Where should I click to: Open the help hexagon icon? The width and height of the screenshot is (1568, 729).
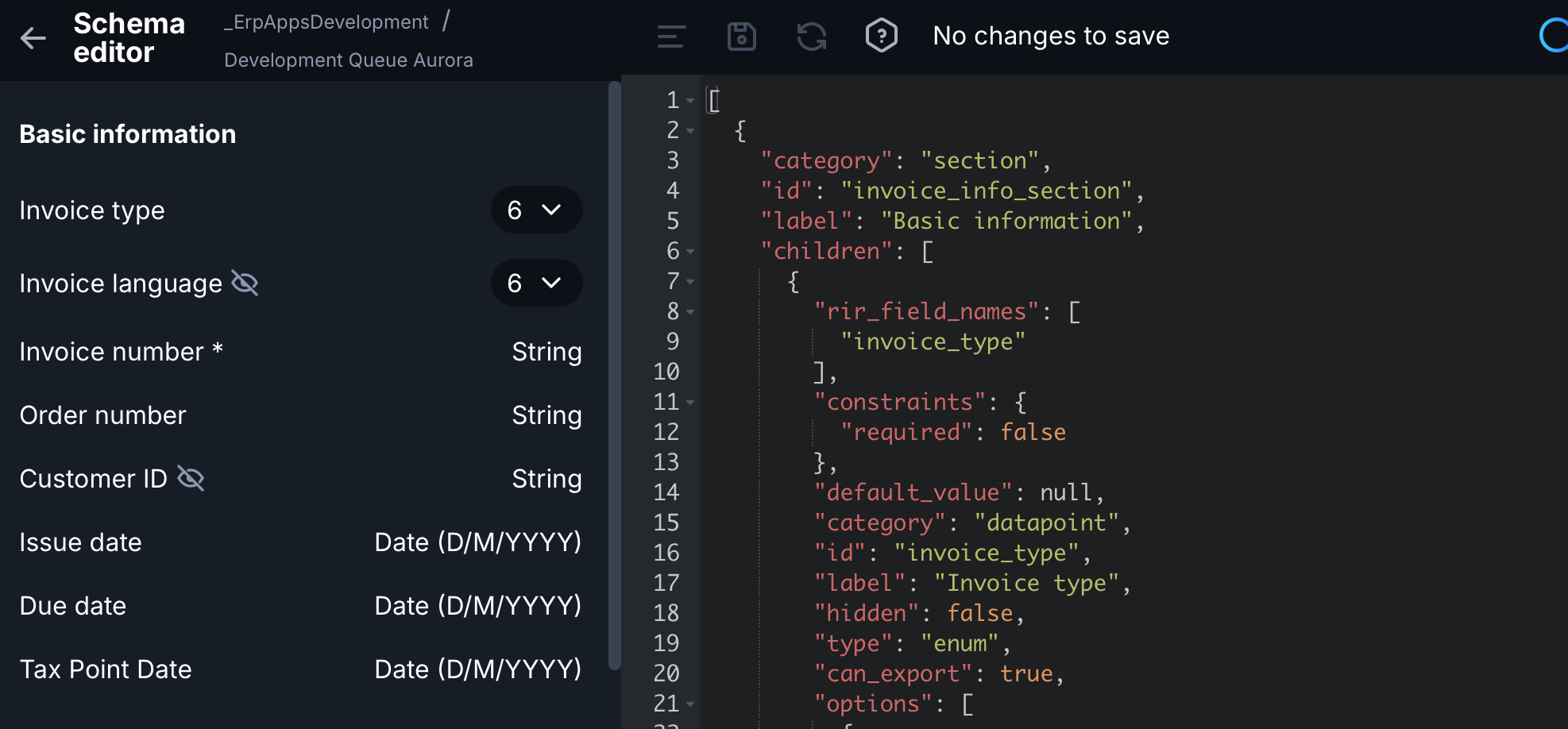[881, 37]
